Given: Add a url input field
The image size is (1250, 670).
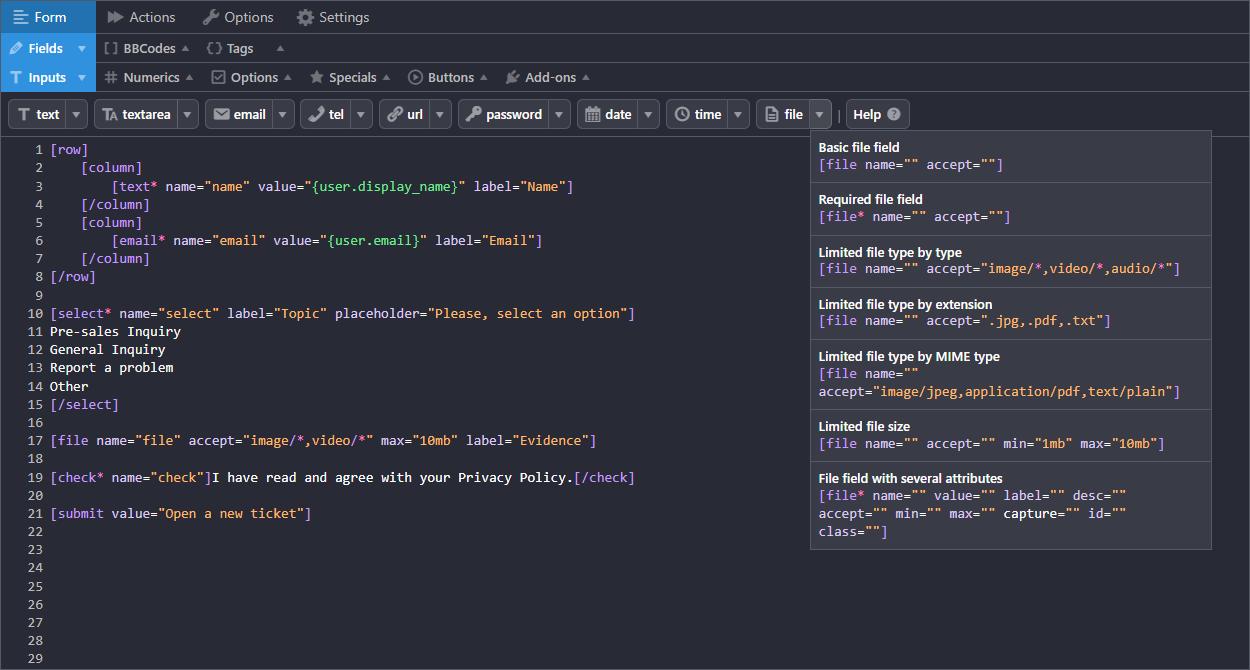Looking at the screenshot, I should tap(405, 113).
